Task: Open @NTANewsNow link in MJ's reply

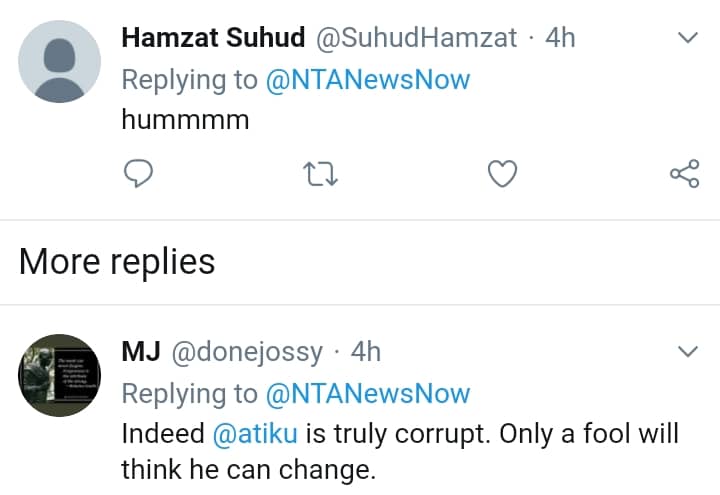Action: coord(367,393)
